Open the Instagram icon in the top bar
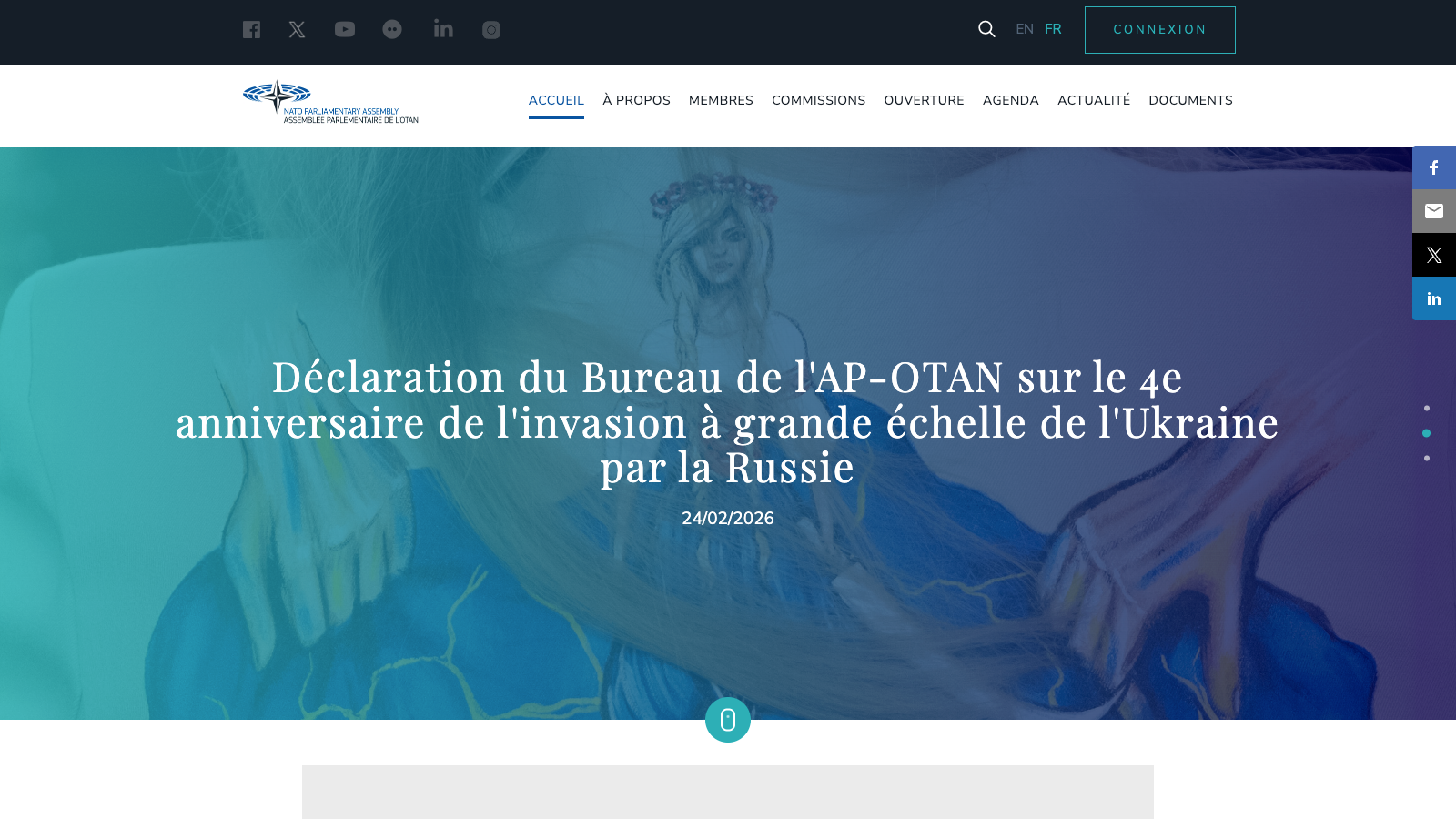 [491, 30]
